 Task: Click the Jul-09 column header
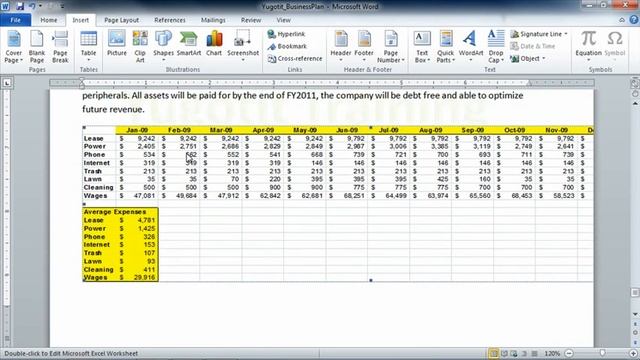click(x=389, y=130)
